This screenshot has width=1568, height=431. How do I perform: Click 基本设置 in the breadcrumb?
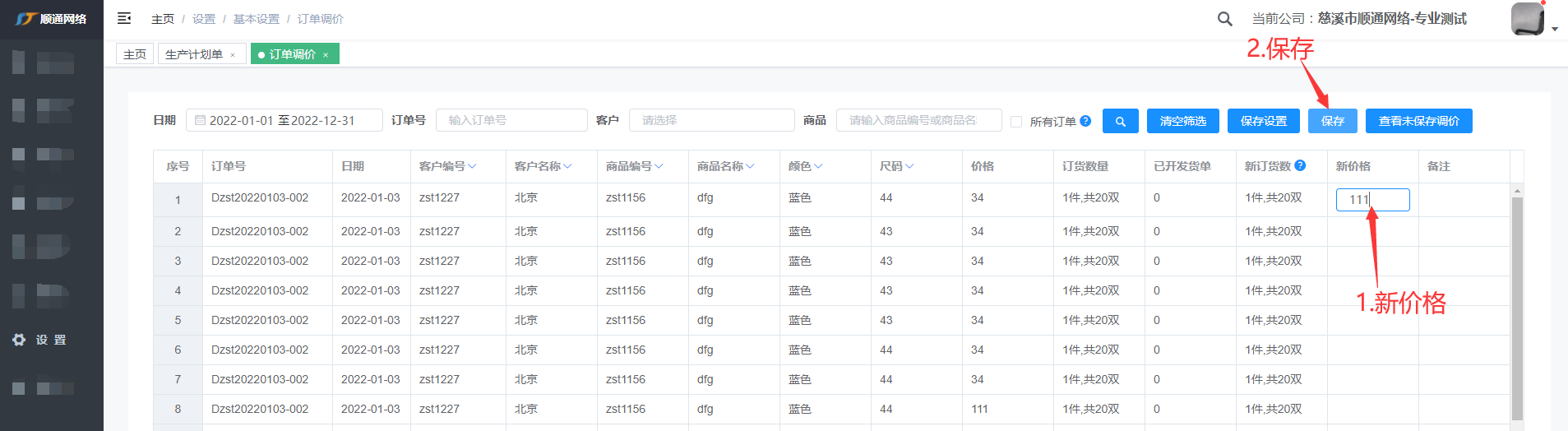(x=256, y=19)
